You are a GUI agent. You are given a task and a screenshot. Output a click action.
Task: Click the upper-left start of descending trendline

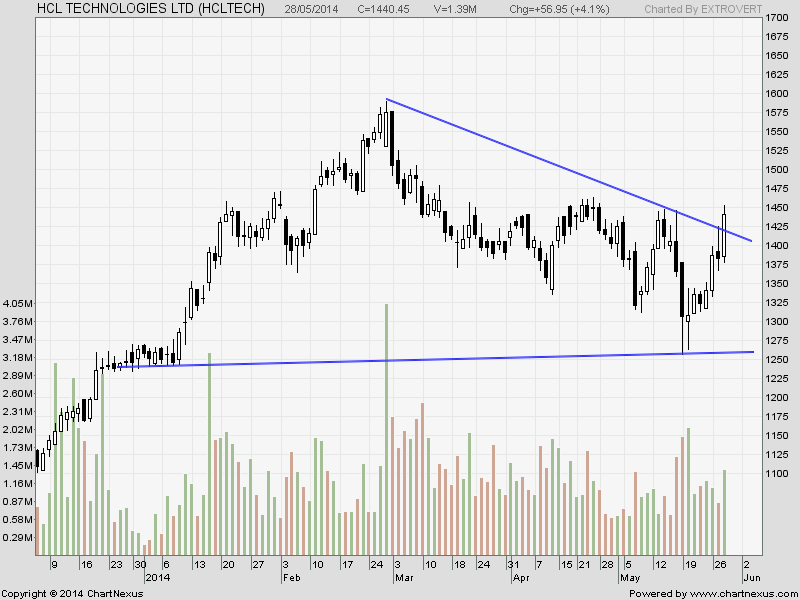(387, 100)
